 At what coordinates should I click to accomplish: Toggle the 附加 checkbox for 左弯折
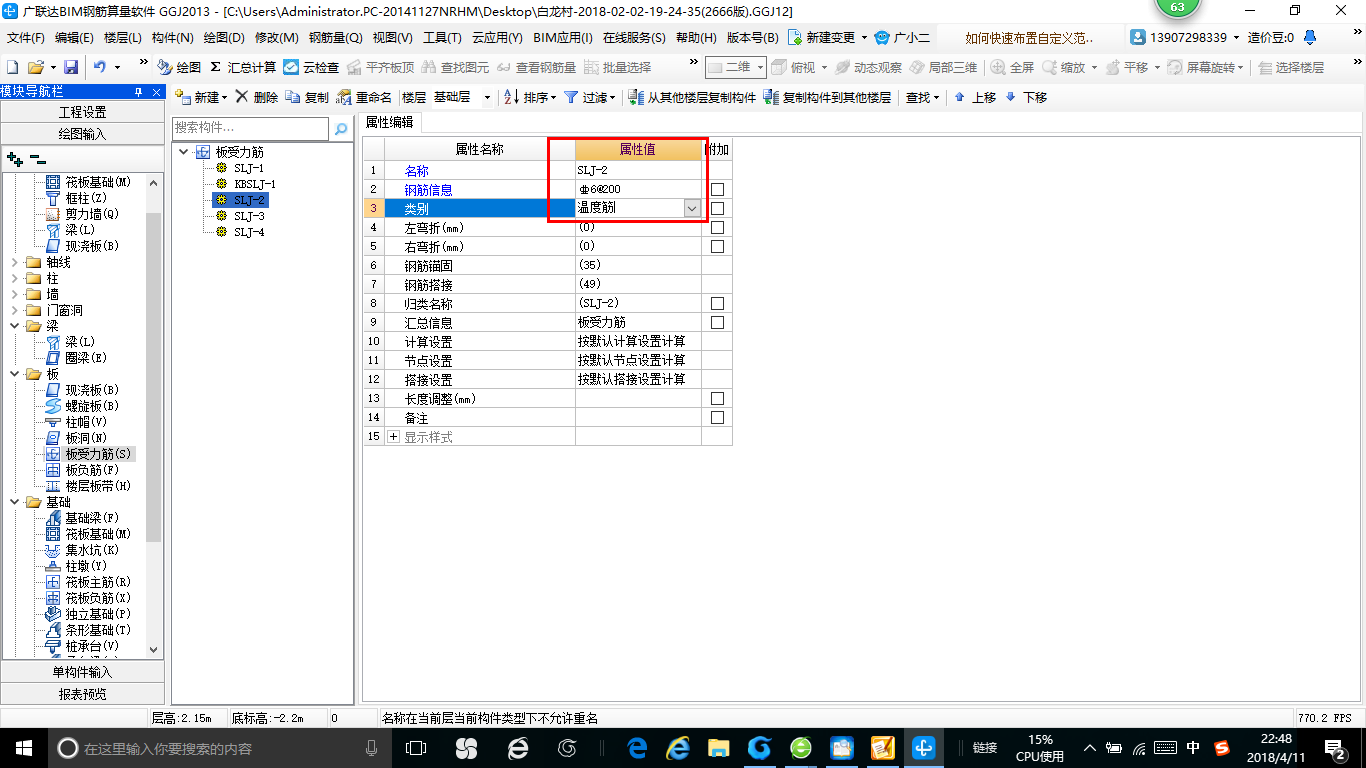(x=717, y=227)
